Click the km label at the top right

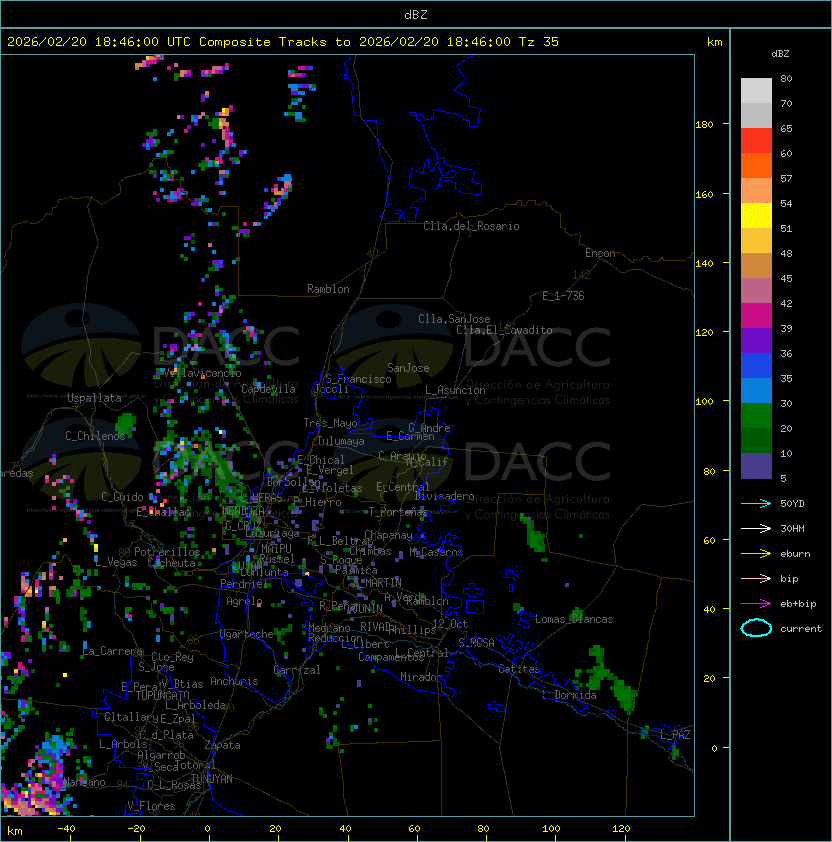[x=714, y=42]
